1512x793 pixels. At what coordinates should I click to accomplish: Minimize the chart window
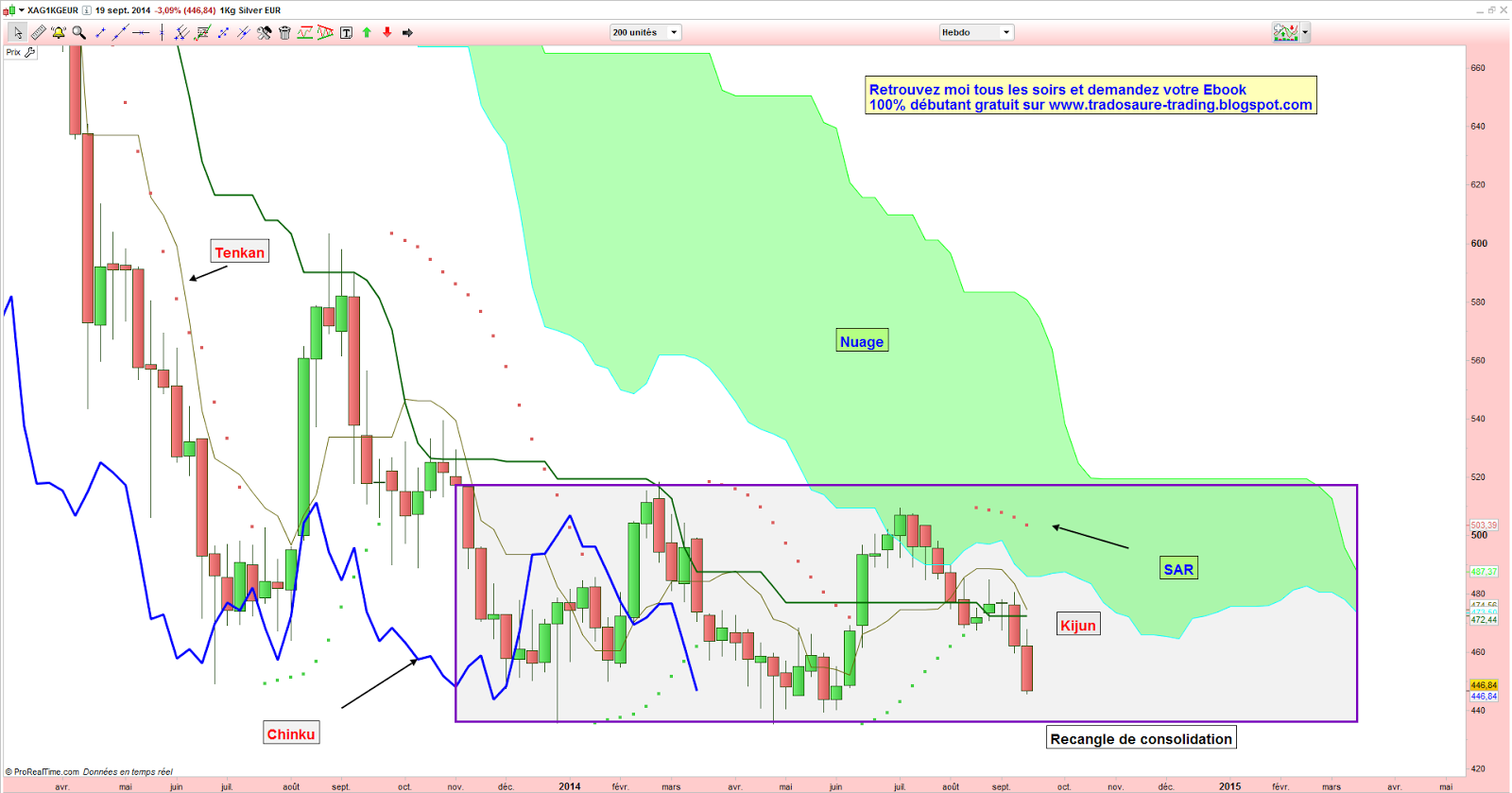(1481, 9)
